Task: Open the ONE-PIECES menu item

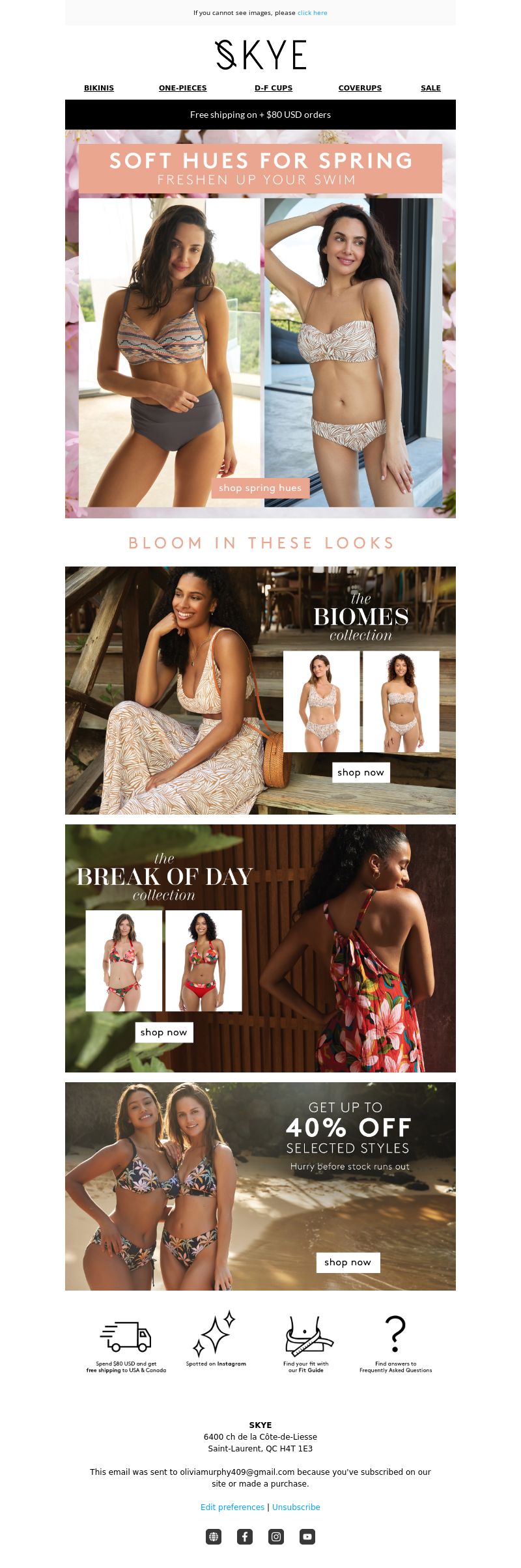Action: pyautogui.click(x=183, y=88)
